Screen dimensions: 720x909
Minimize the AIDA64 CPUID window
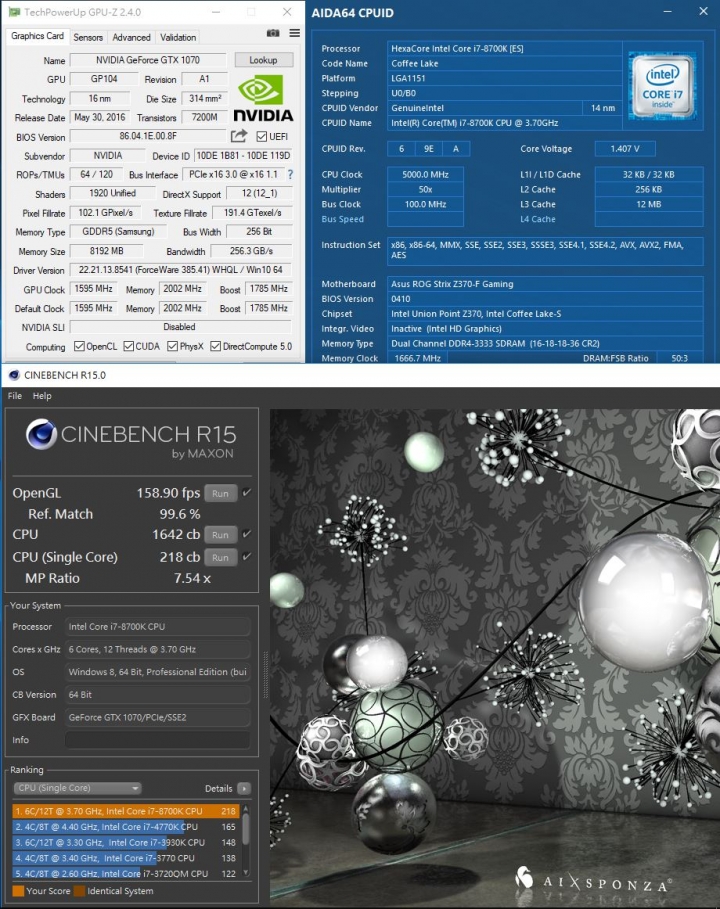[668, 12]
